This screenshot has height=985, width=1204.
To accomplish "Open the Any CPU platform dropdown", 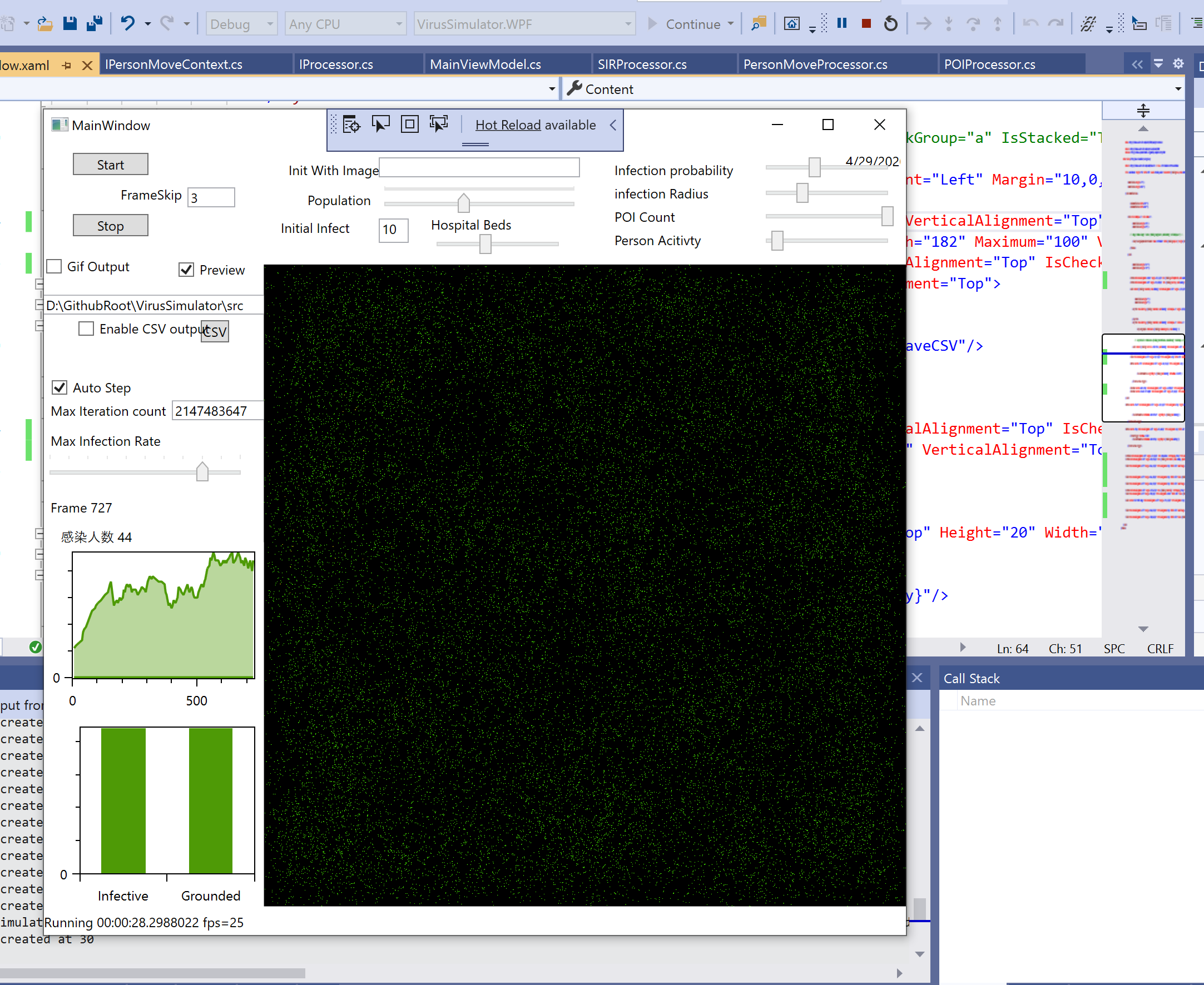I will point(345,24).
